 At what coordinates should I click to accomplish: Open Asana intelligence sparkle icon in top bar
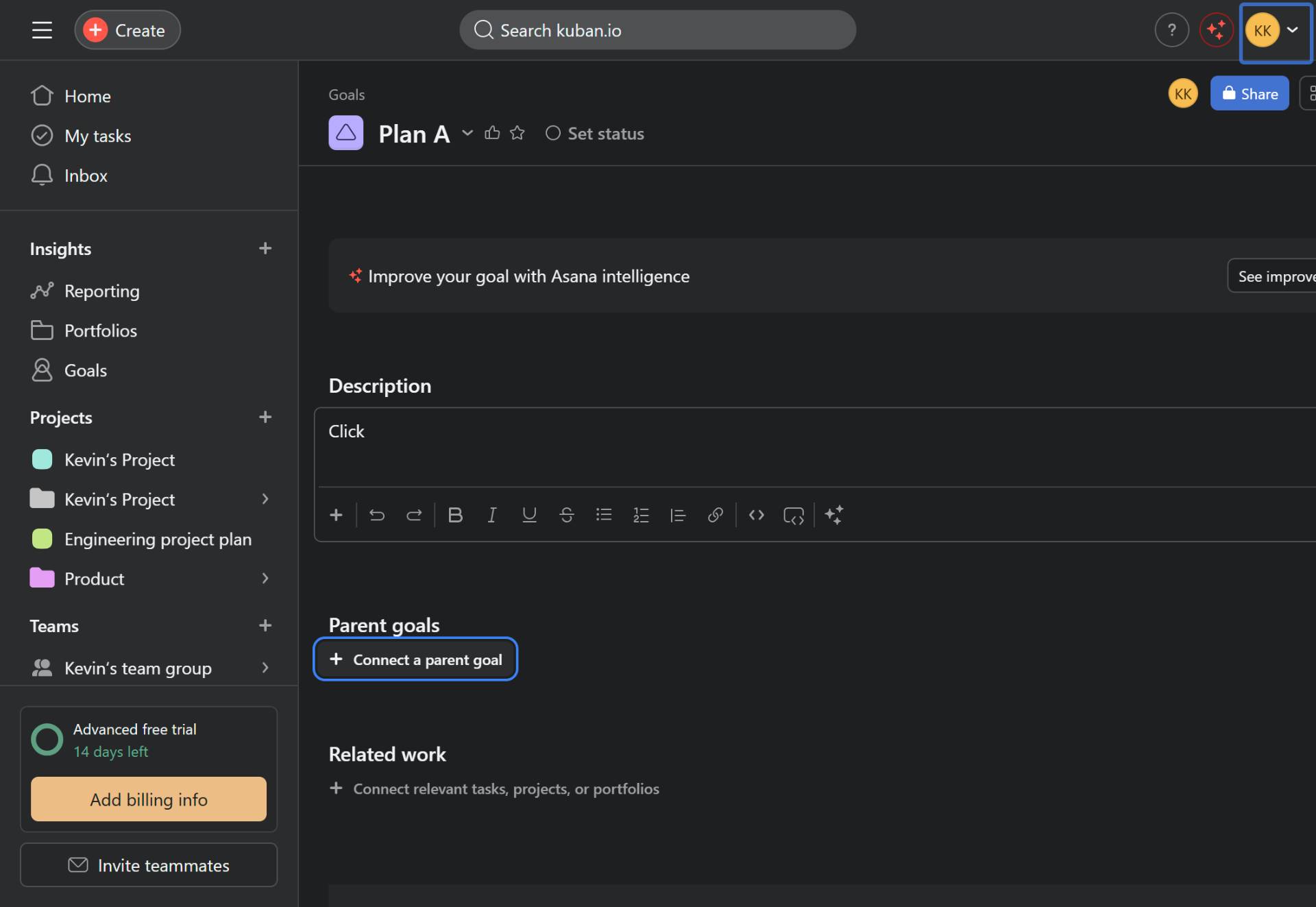(x=1216, y=30)
